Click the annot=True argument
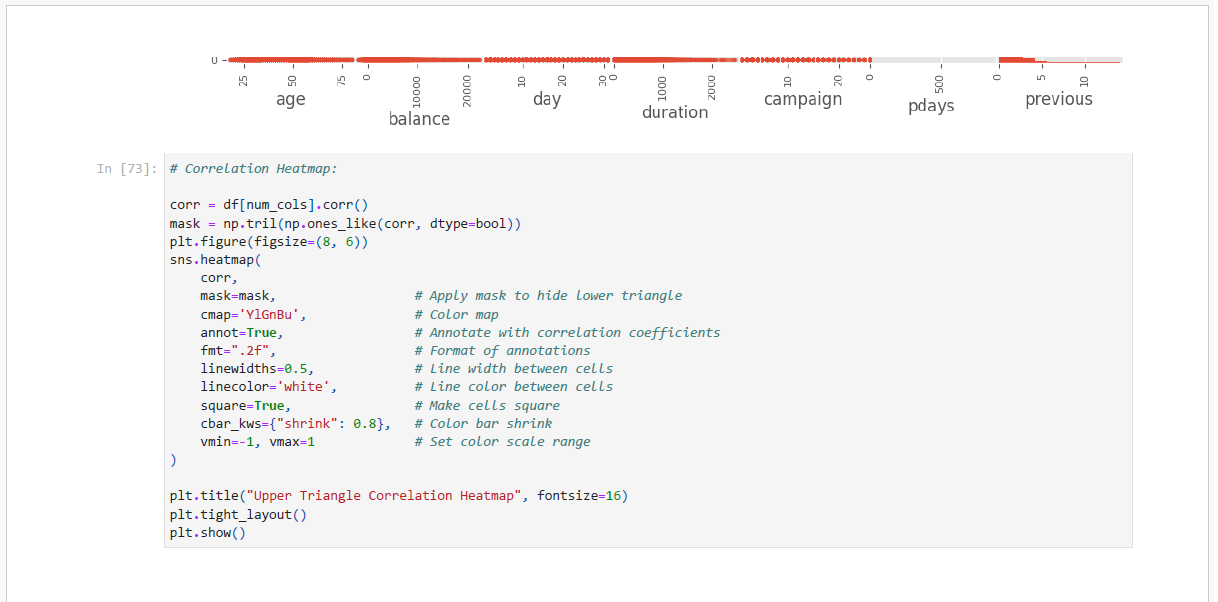 (241, 332)
